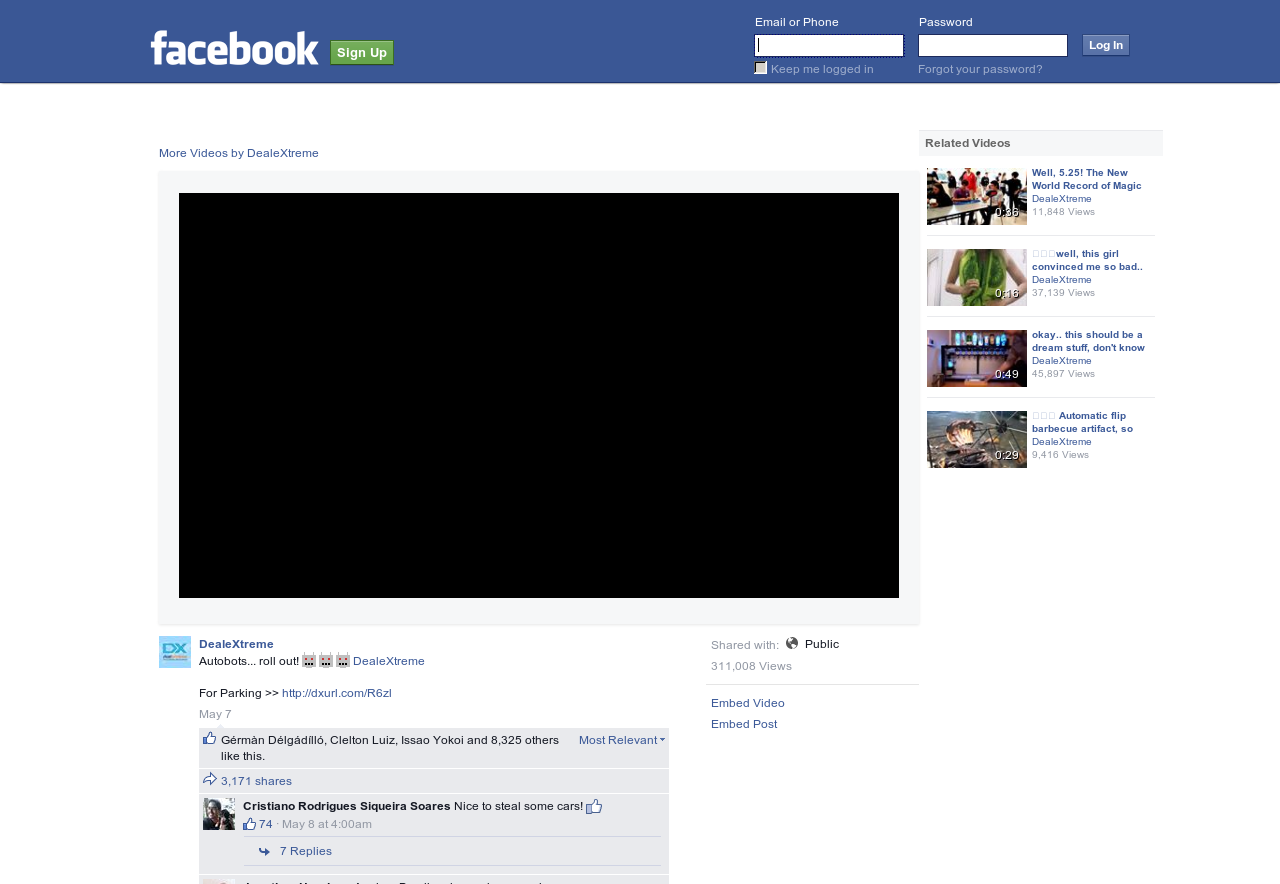Focus the Password field

click(x=993, y=45)
